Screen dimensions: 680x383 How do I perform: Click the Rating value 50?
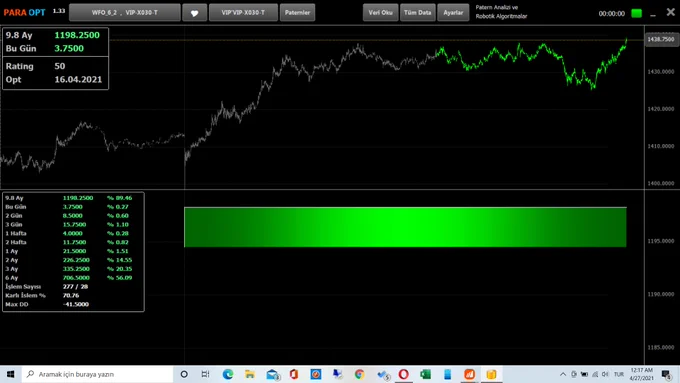pyautogui.click(x=60, y=66)
